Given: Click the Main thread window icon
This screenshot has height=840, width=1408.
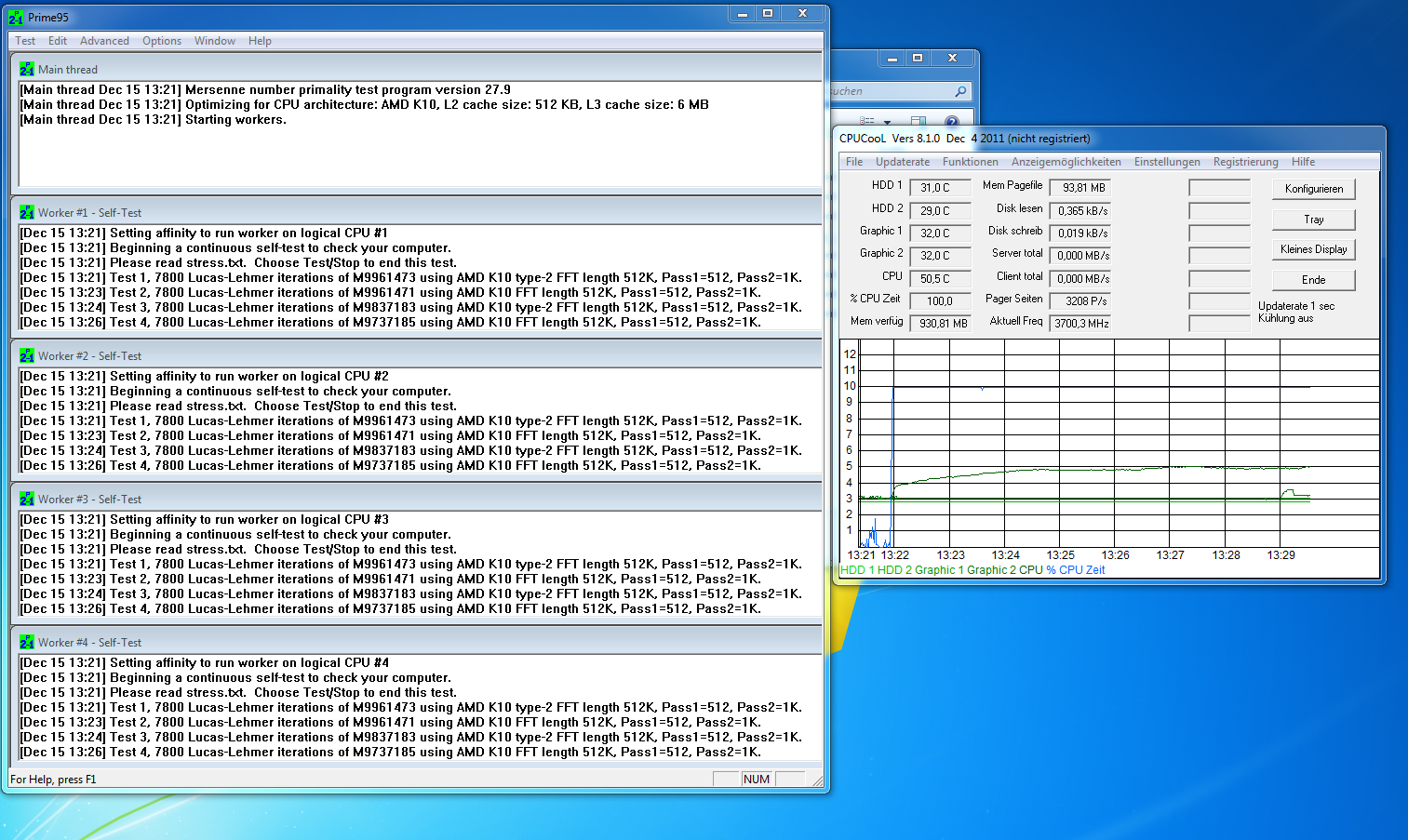Looking at the screenshot, I should [x=27, y=69].
